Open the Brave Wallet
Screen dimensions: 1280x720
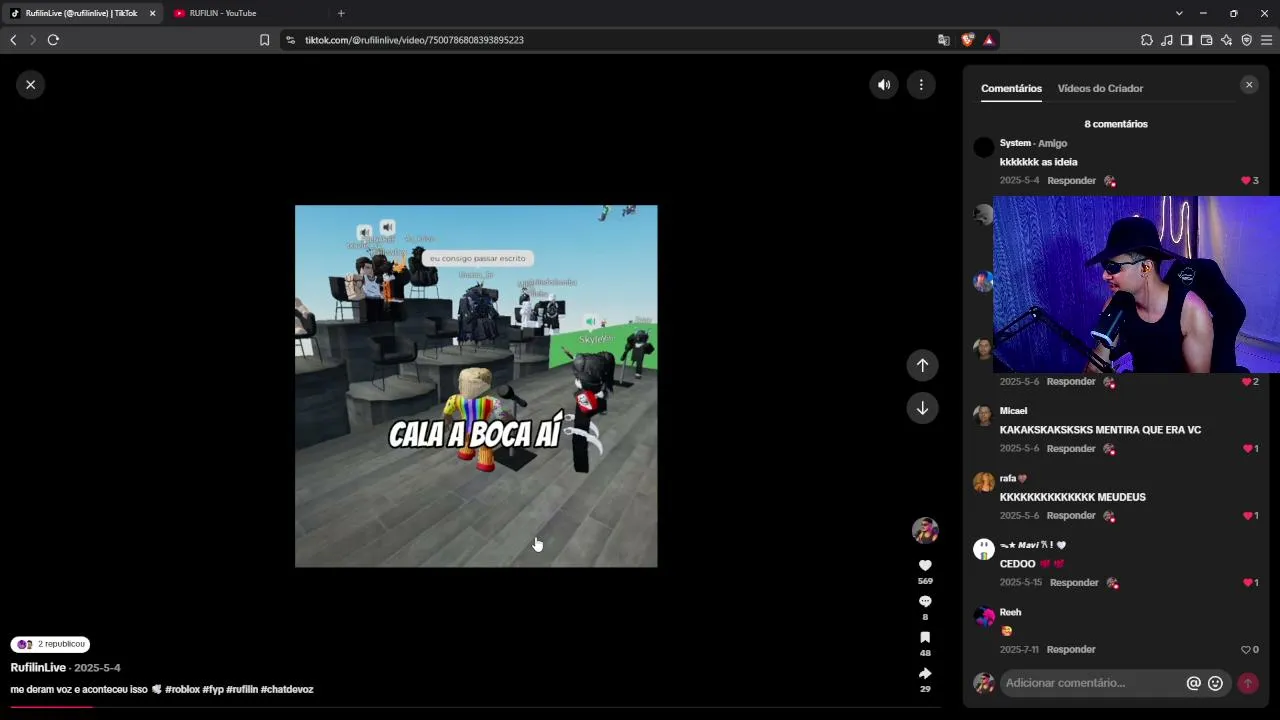point(1206,40)
